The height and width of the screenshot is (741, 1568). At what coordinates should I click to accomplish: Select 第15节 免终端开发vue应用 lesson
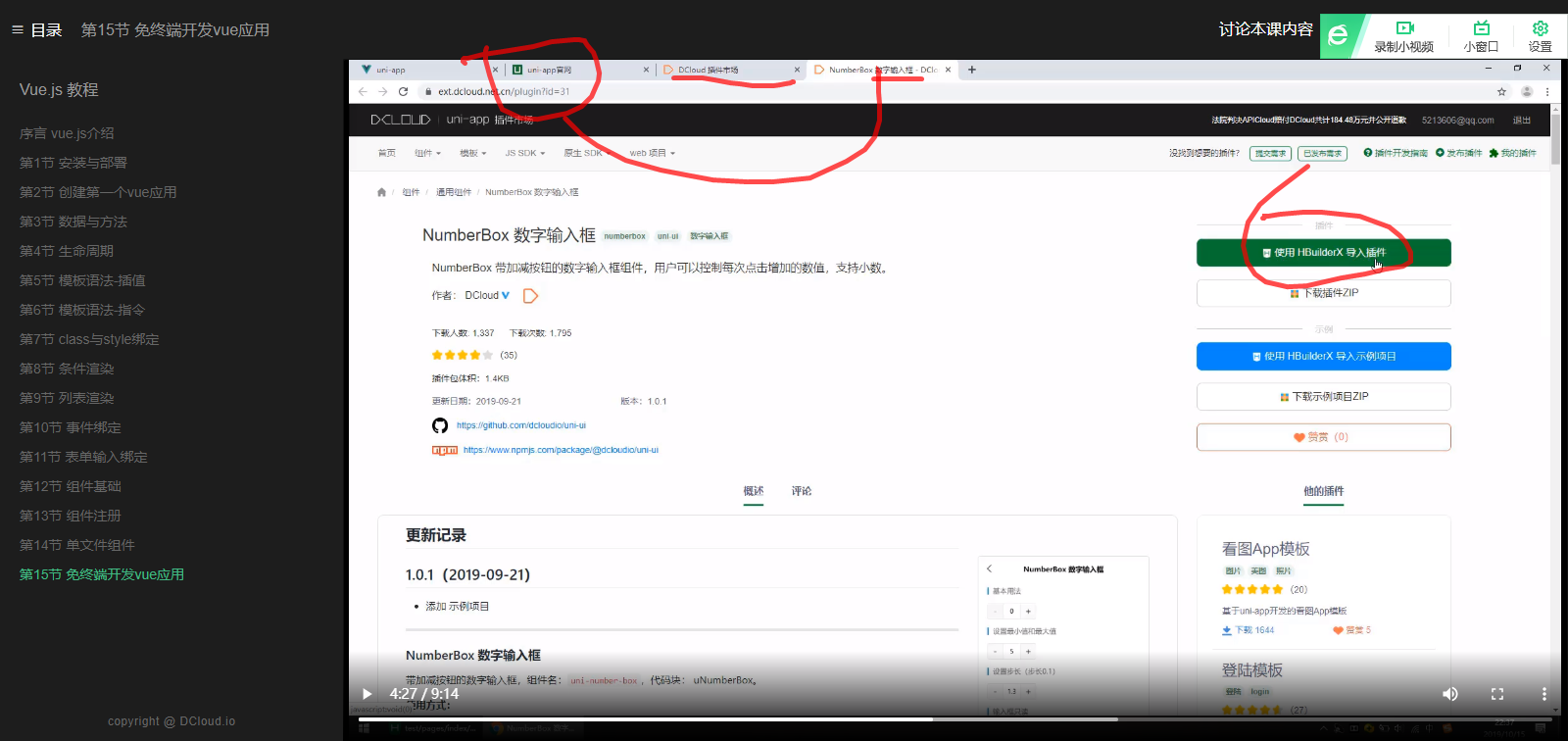pos(102,574)
